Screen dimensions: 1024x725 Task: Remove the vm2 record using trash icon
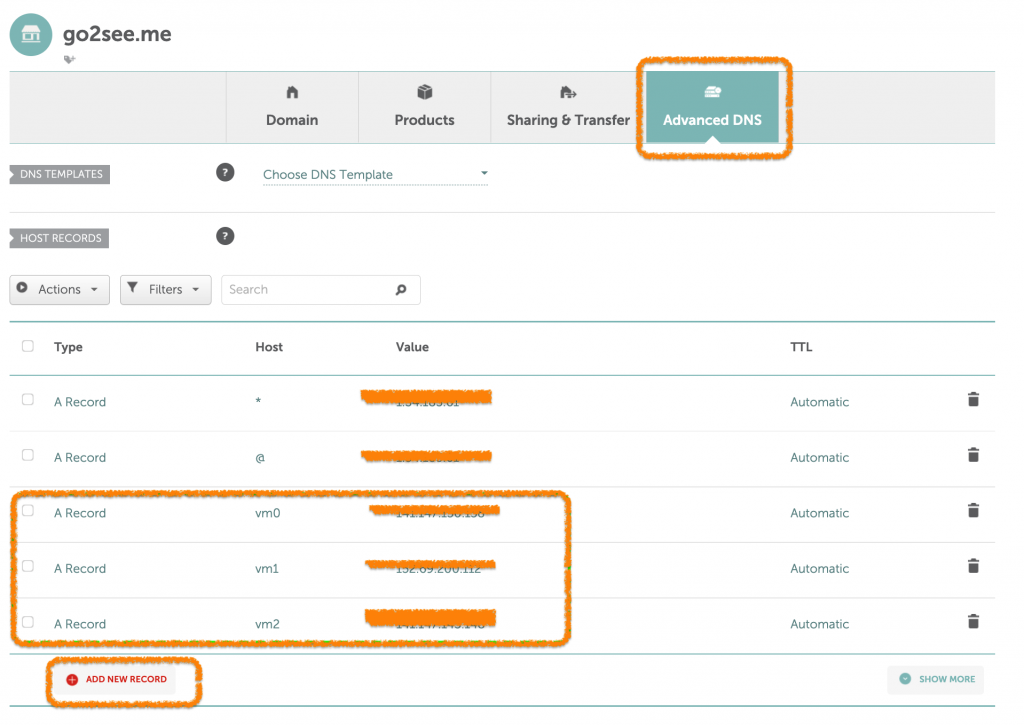pyautogui.click(x=973, y=622)
